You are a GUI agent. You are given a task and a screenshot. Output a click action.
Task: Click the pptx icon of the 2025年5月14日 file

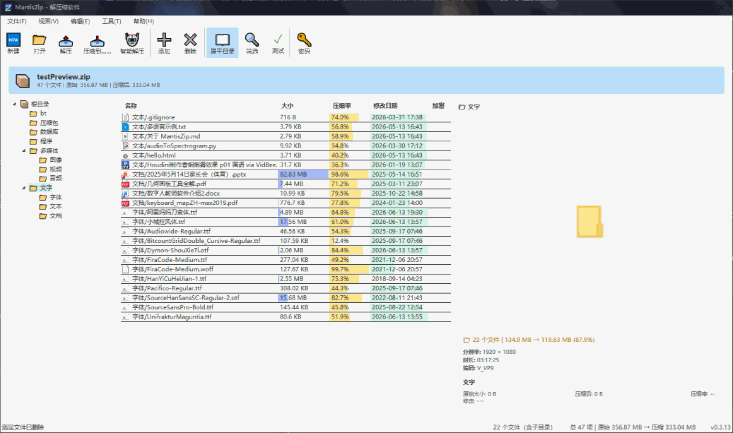point(125,174)
